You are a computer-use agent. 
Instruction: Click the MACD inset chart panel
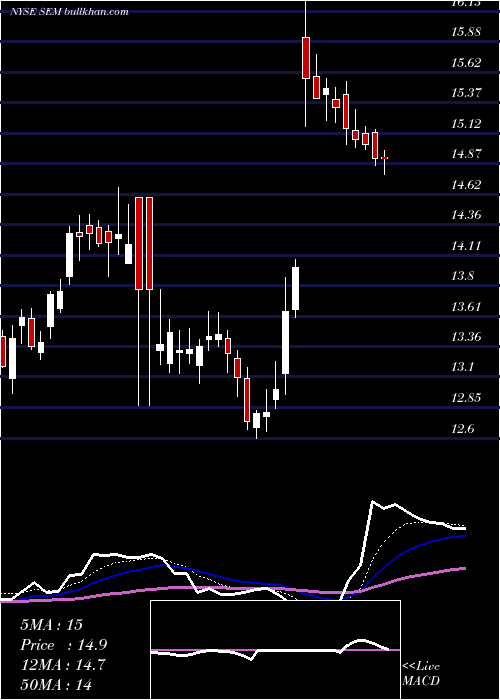point(275,650)
